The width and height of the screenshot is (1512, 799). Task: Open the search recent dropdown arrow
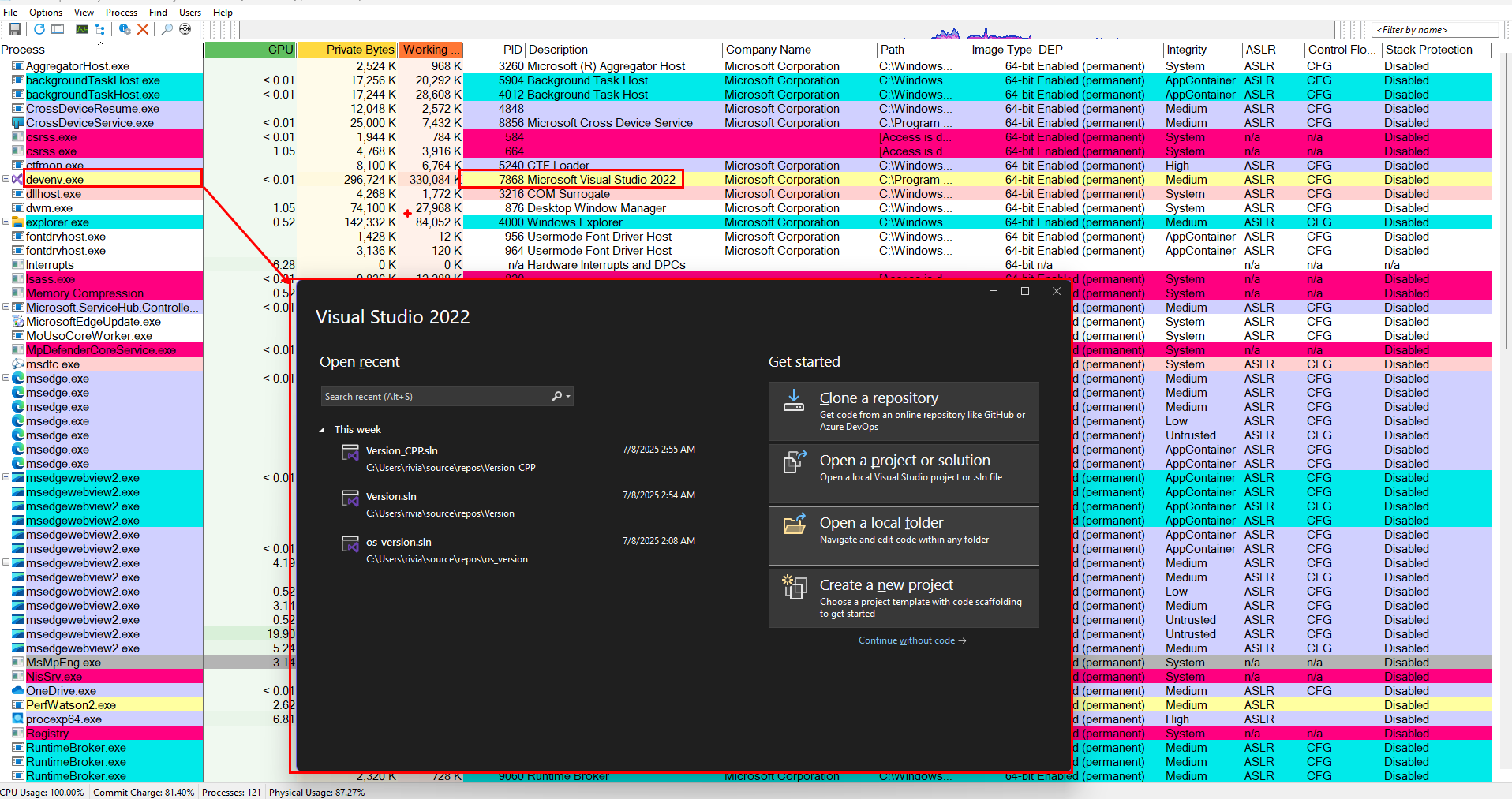568,397
